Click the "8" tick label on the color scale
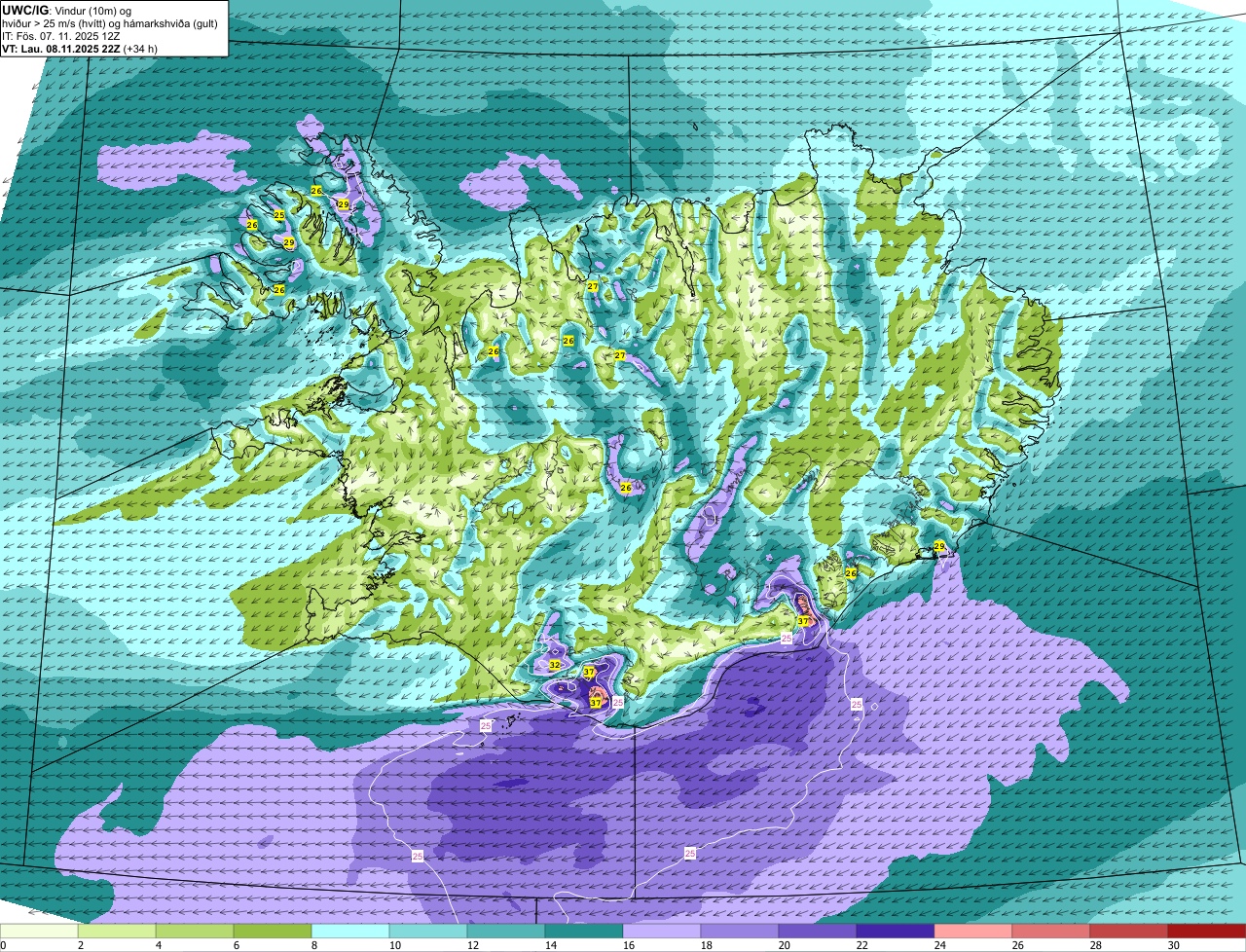This screenshot has width=1246, height=952. [314, 945]
